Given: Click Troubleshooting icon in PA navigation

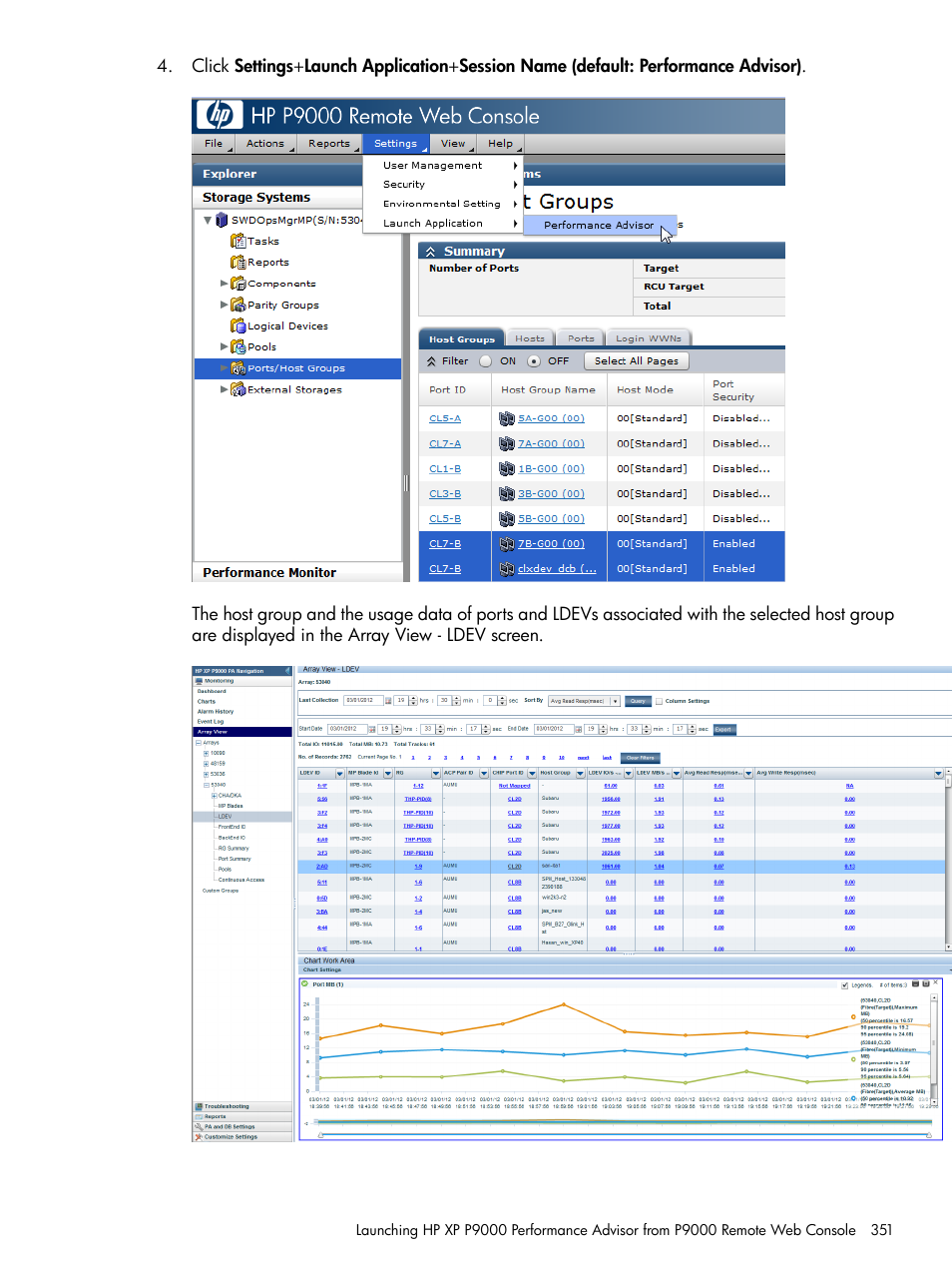Looking at the screenshot, I should point(199,1106).
